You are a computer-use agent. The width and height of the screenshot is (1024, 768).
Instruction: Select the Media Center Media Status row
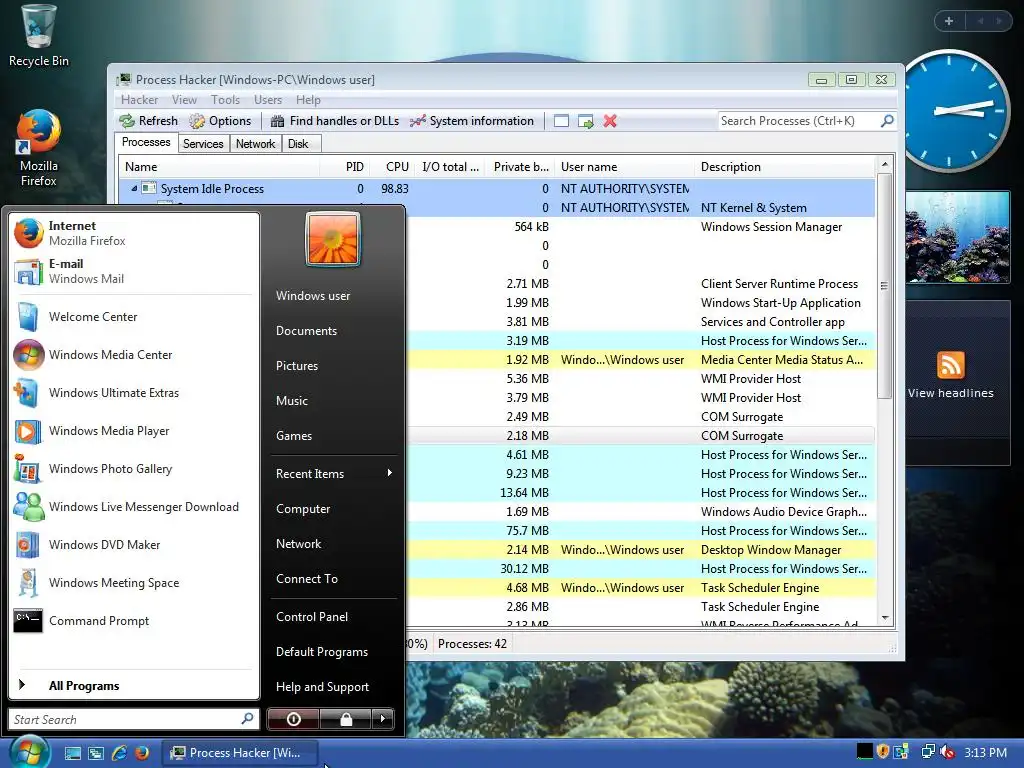pyautogui.click(x=640, y=360)
